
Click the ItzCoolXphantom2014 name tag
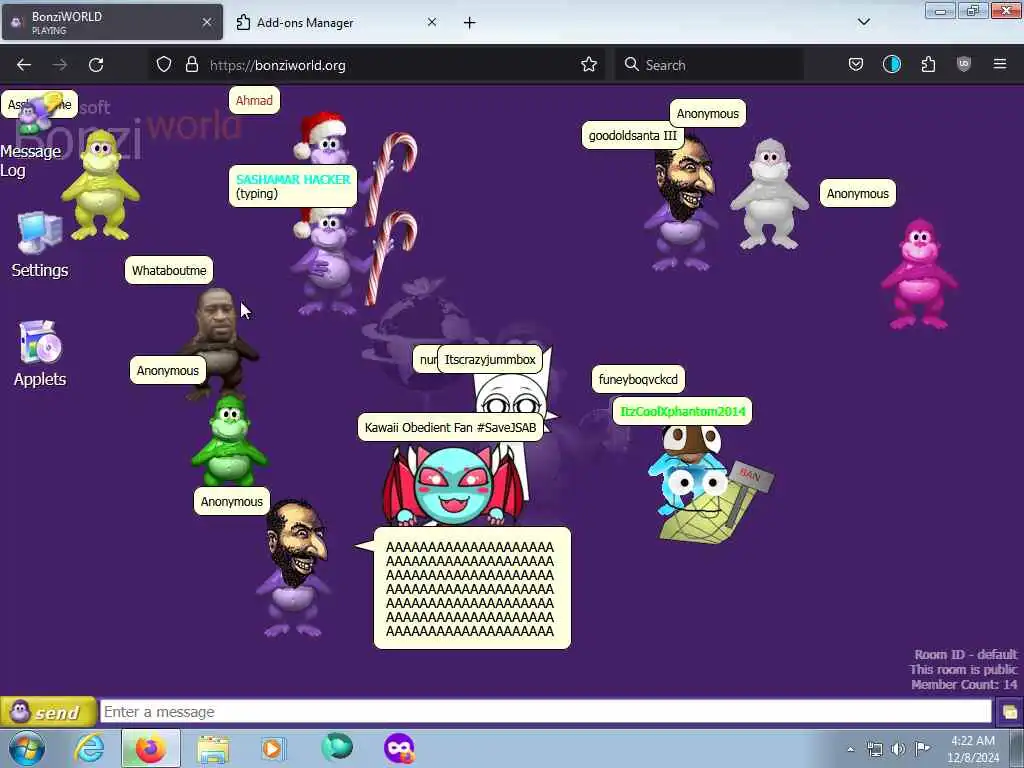pos(682,411)
